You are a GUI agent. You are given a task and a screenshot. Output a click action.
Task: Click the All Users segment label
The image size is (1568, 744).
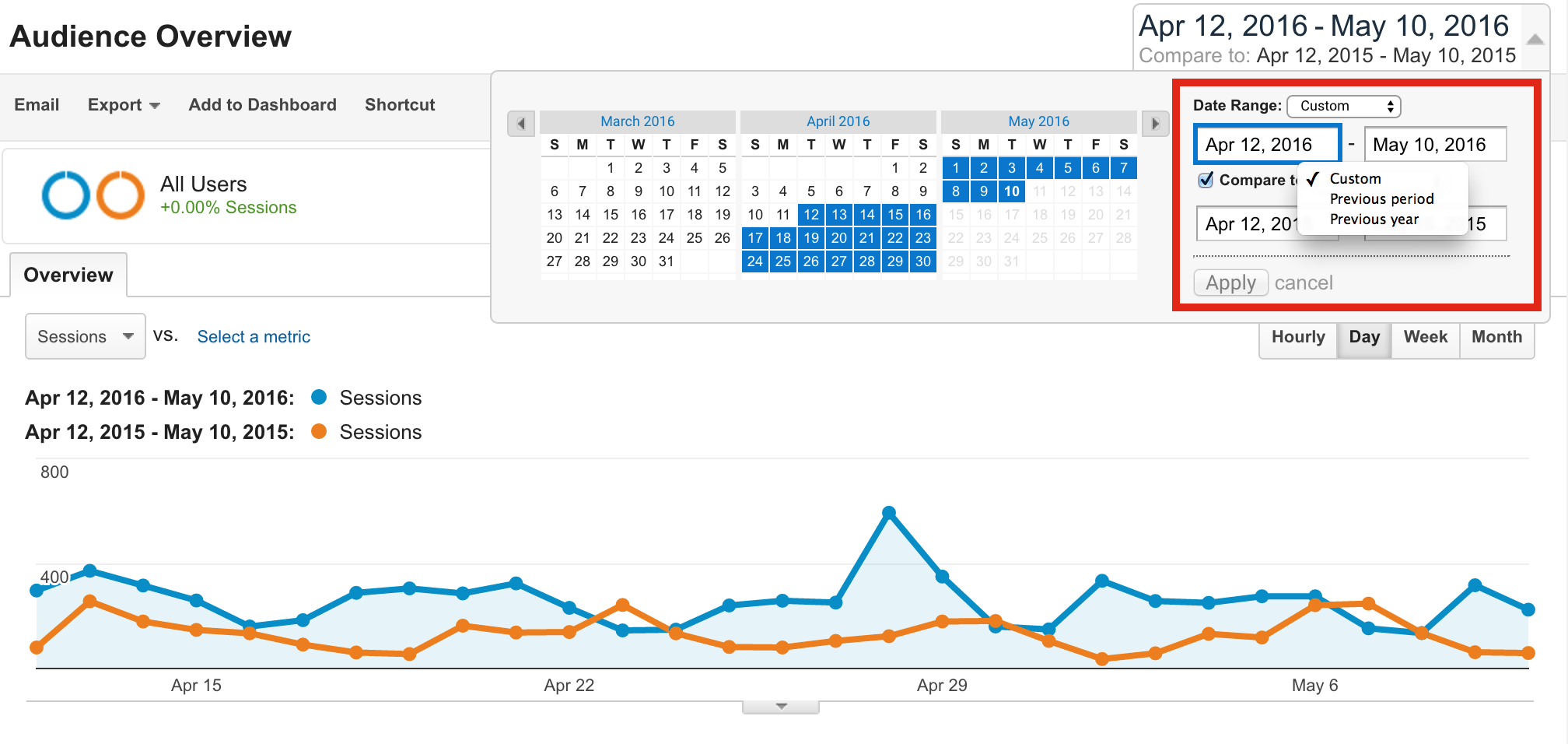pyautogui.click(x=204, y=184)
